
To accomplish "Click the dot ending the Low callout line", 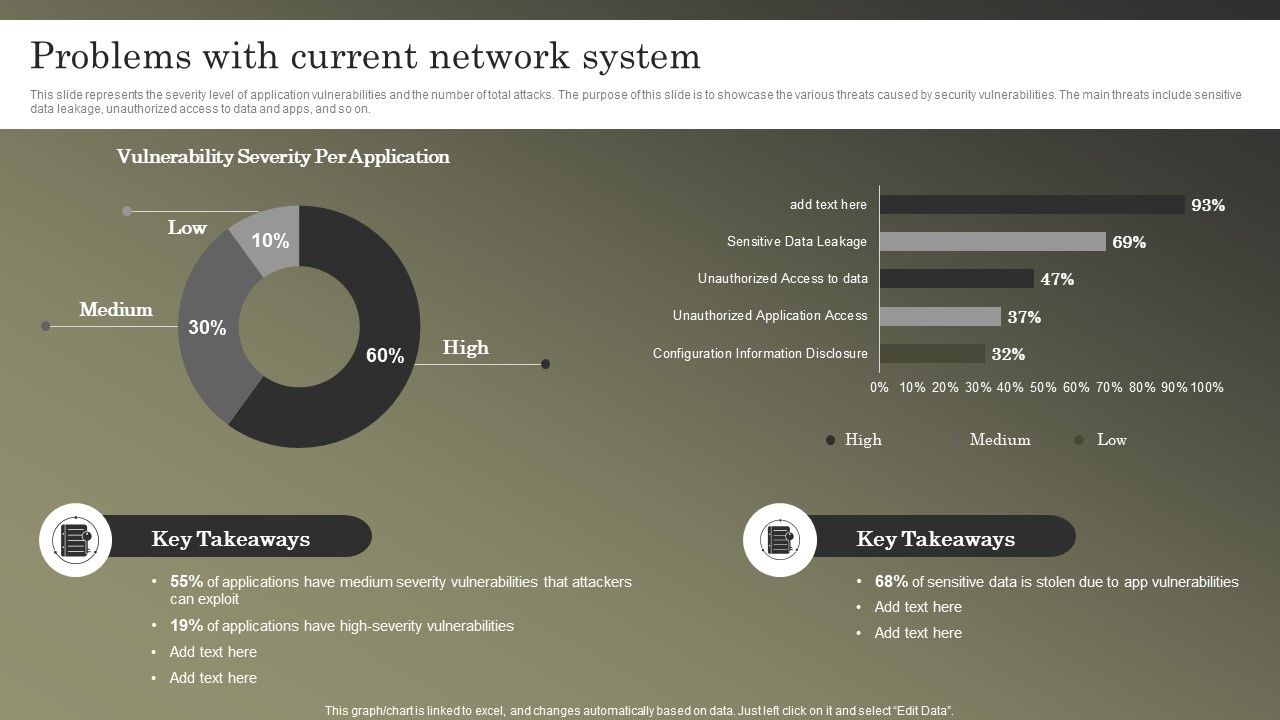I will click(127, 211).
